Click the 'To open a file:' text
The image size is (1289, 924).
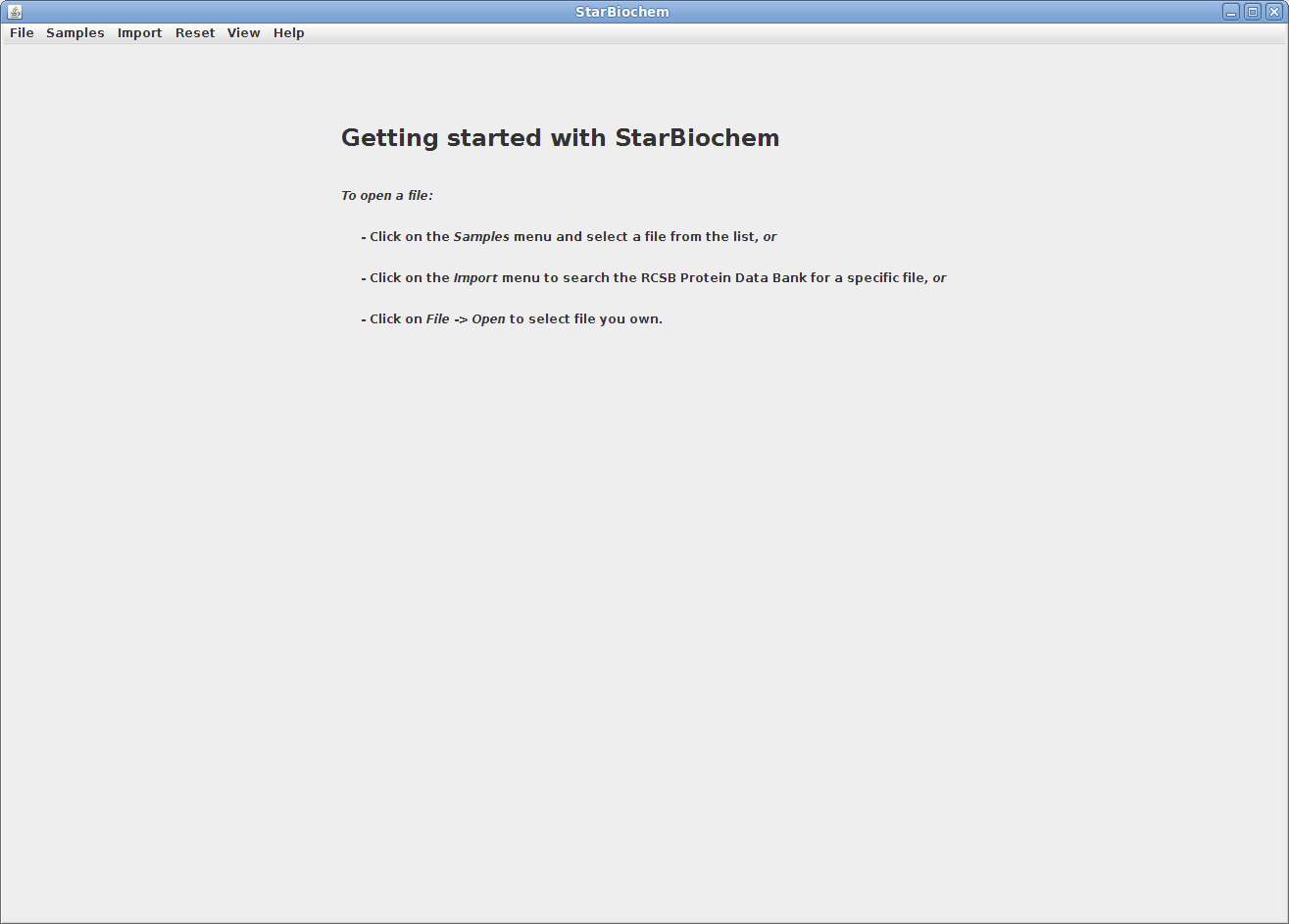387,196
